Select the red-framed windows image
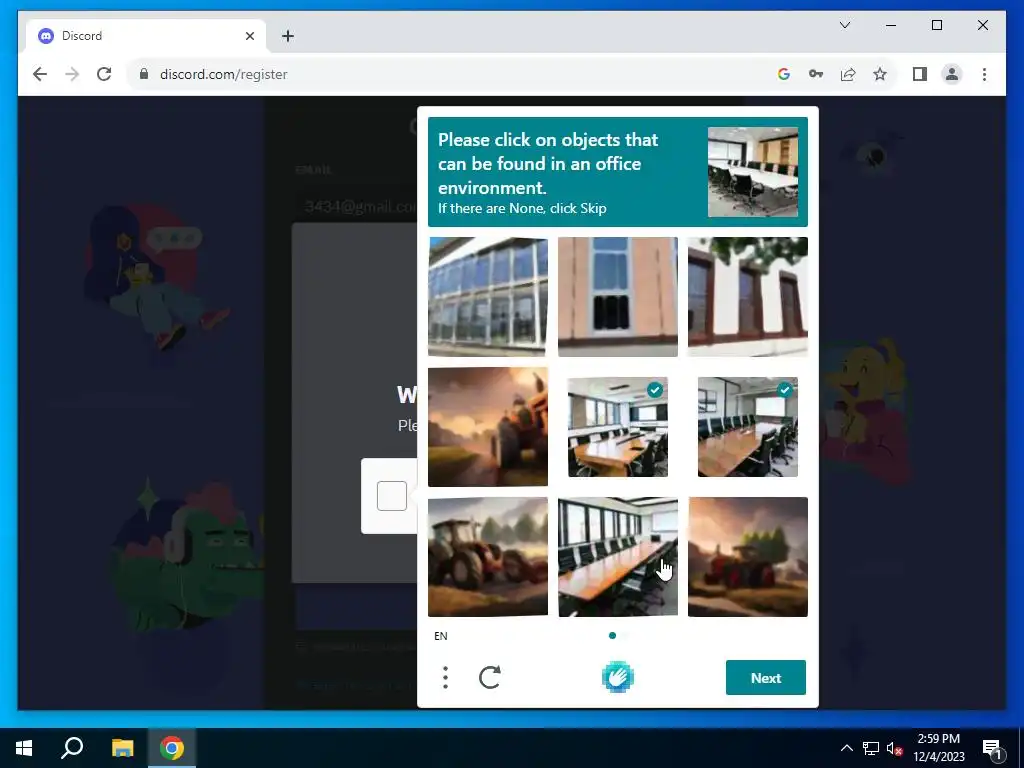Viewport: 1024px width, 768px height. pos(748,296)
